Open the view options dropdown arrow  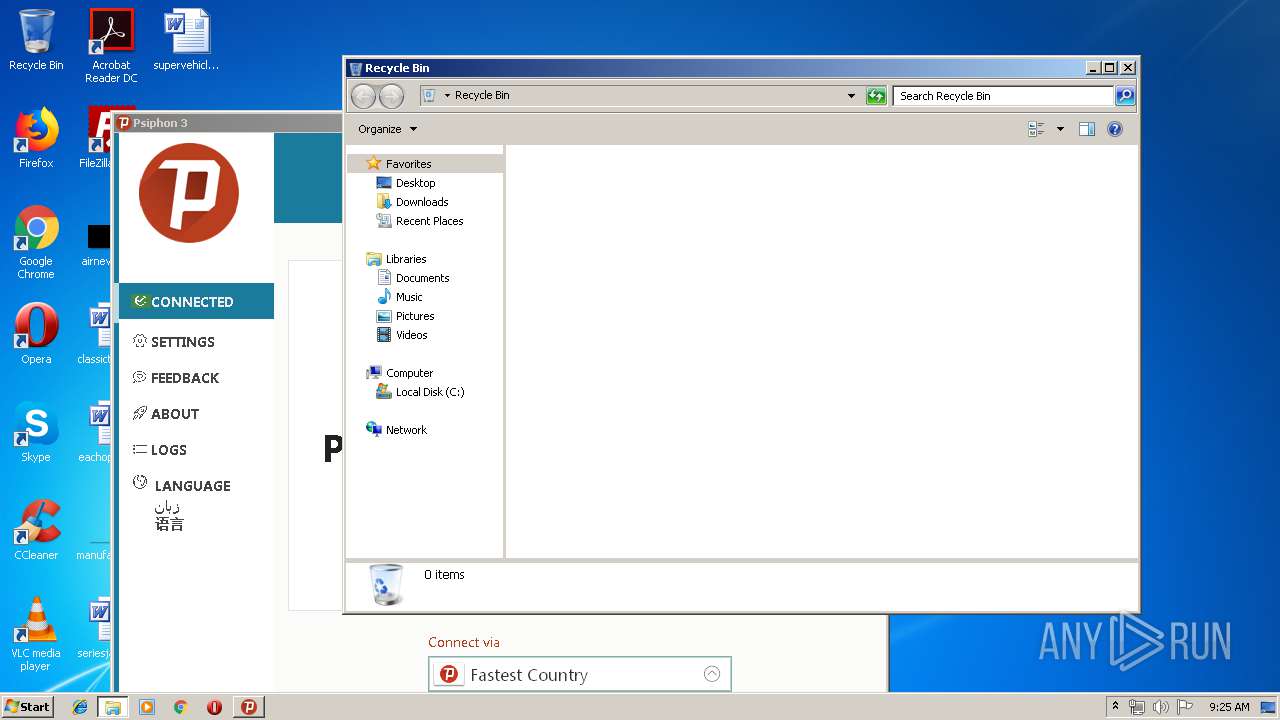[x=1060, y=129]
